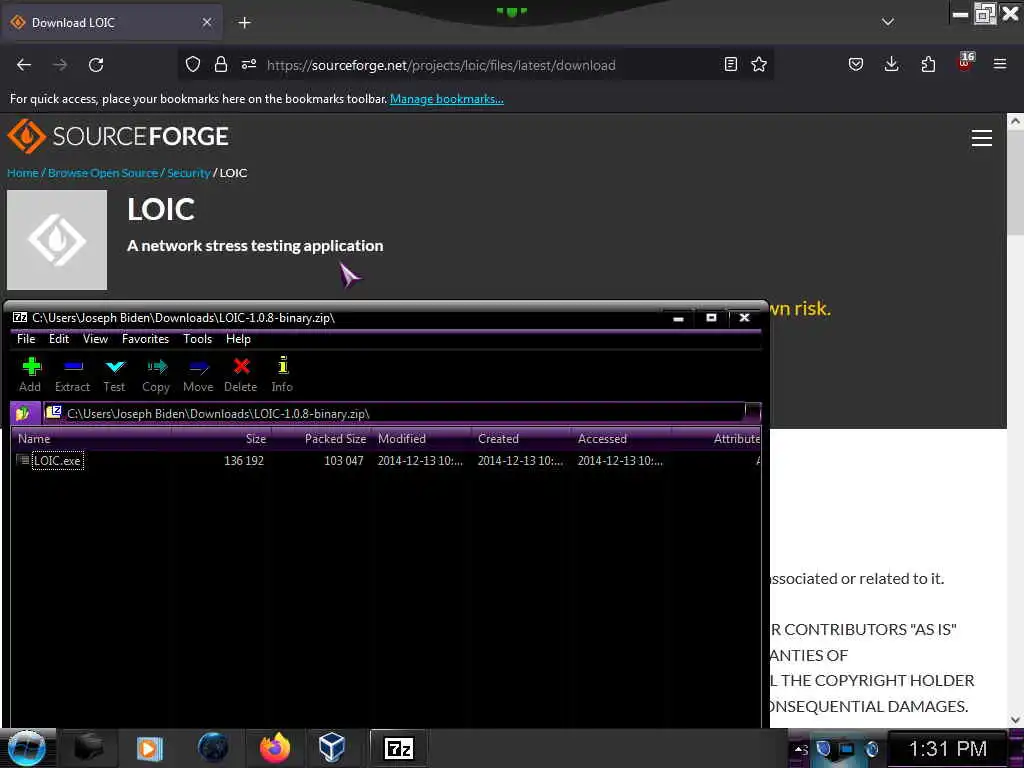Sort by the Name column header
The height and width of the screenshot is (768, 1024).
coord(91,439)
